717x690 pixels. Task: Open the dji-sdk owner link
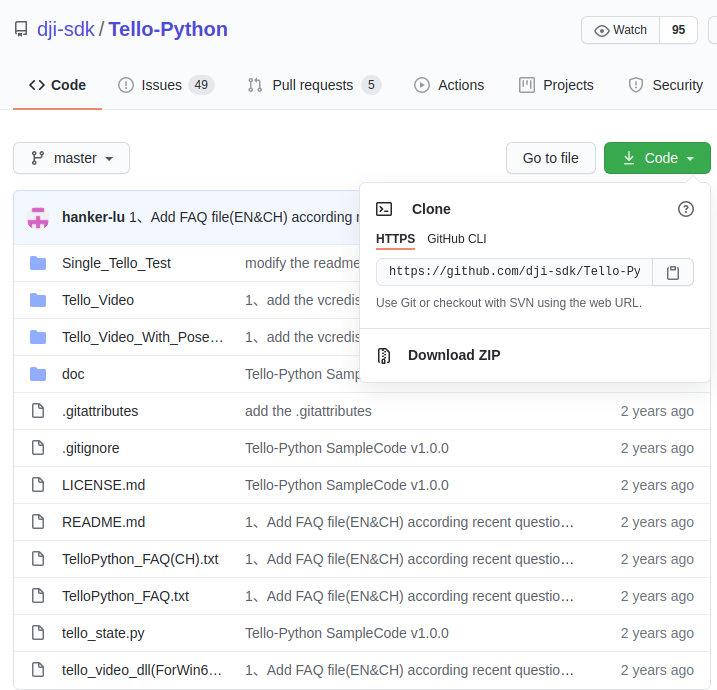pos(66,29)
